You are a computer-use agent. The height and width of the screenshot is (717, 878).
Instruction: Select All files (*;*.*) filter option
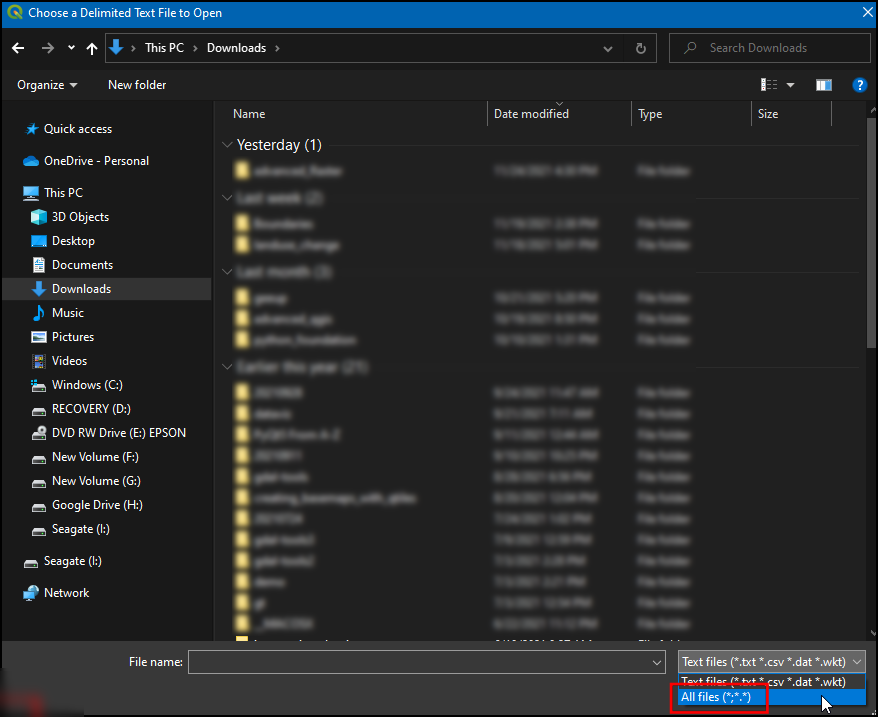[x=716, y=697]
